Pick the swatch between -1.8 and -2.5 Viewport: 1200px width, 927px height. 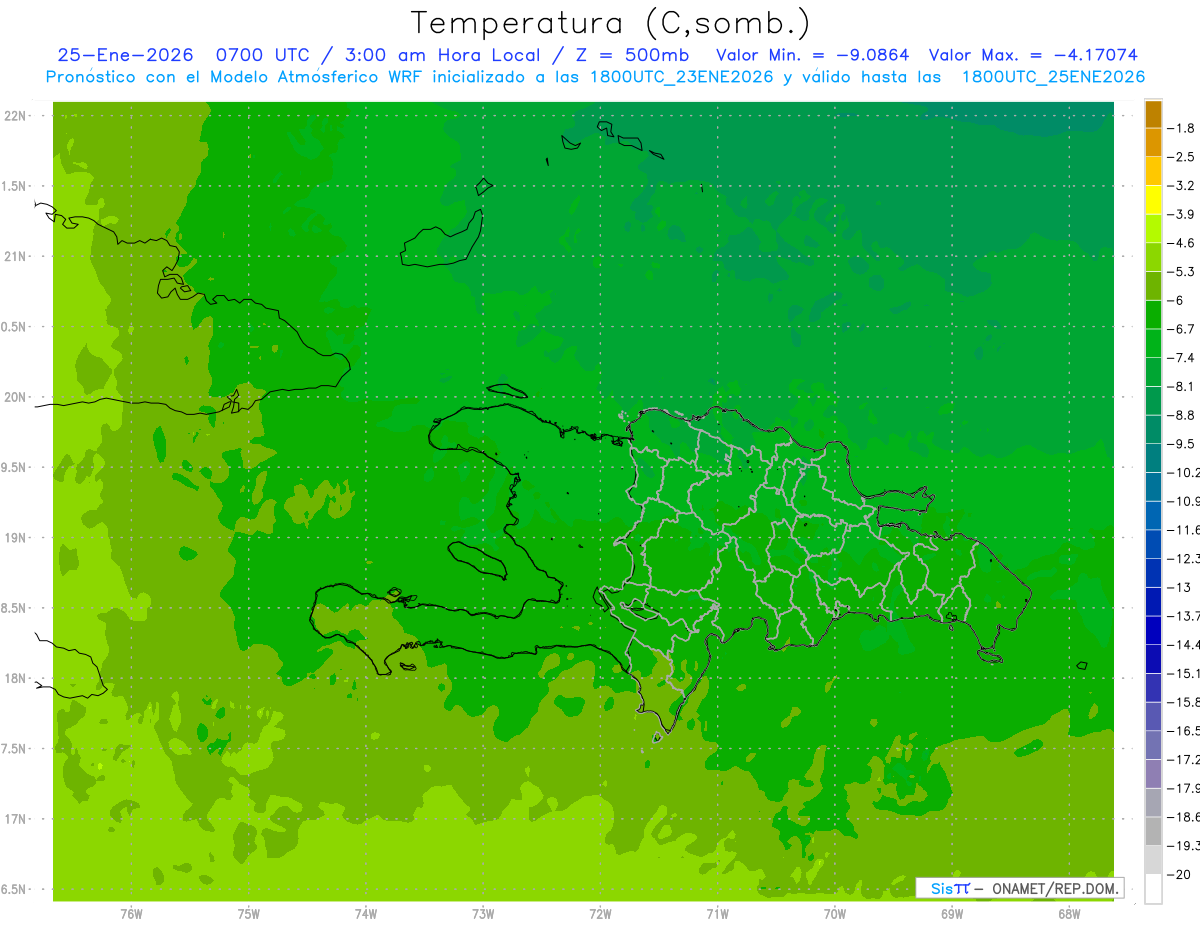[x=1153, y=142]
